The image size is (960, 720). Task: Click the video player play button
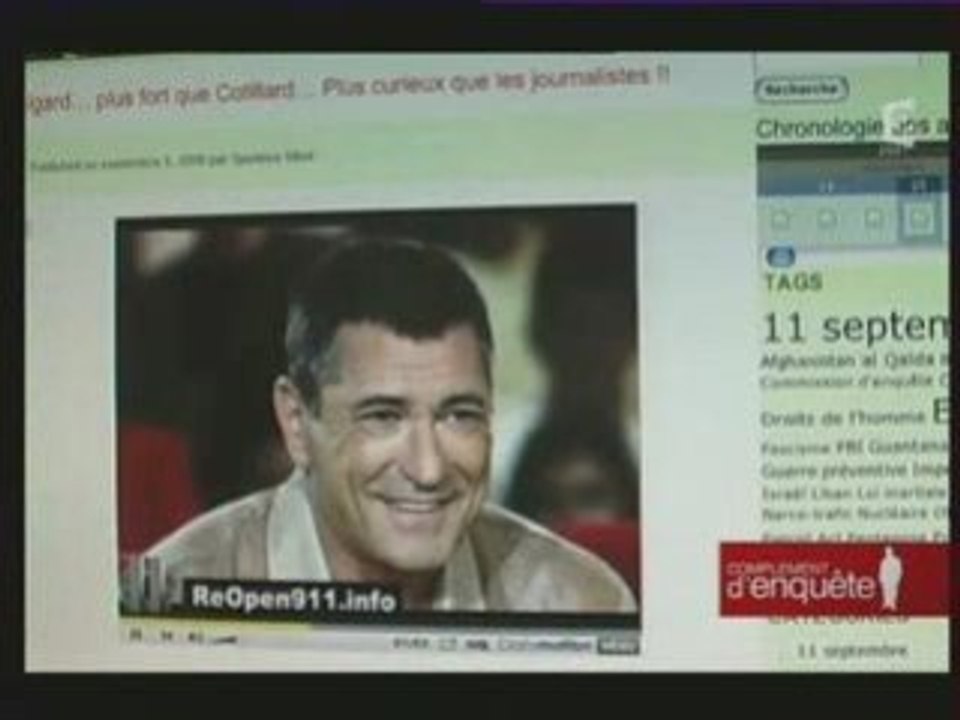pyautogui.click(x=135, y=636)
